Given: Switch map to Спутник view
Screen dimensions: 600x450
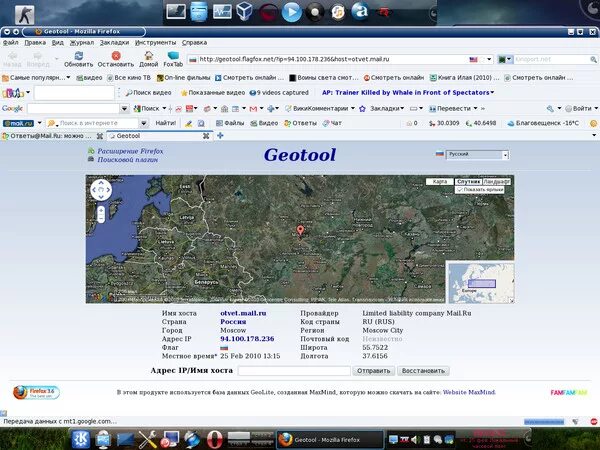Looking at the screenshot, I should 468,182.
